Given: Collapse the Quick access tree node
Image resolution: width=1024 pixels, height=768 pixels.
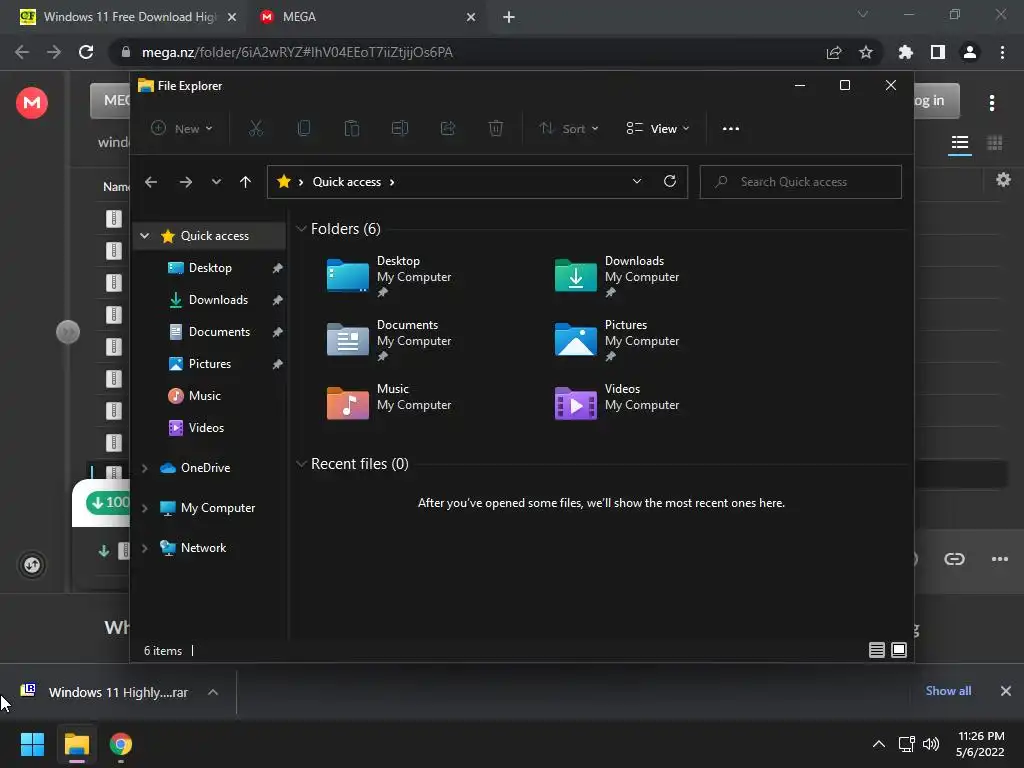Looking at the screenshot, I should [145, 236].
